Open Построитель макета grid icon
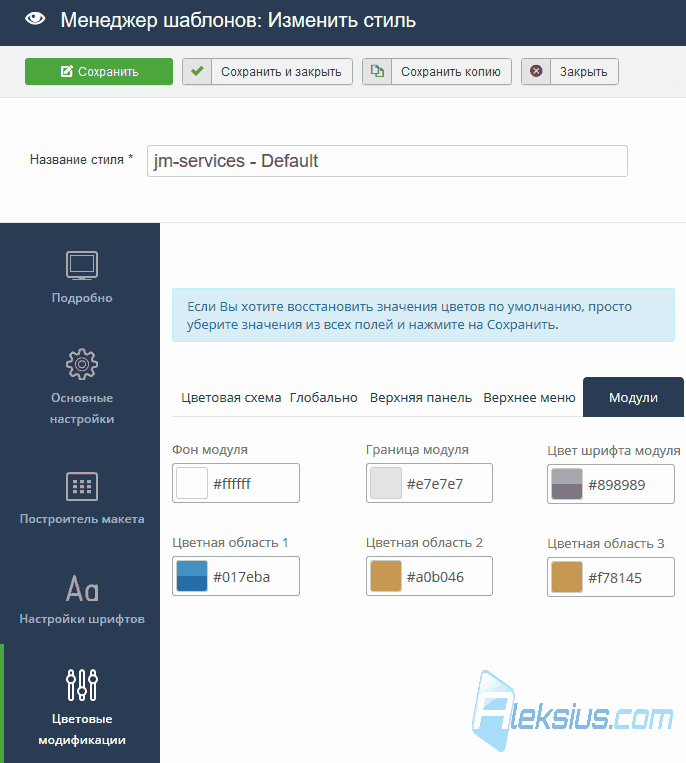Screen dimensions: 686x763 click(82, 486)
